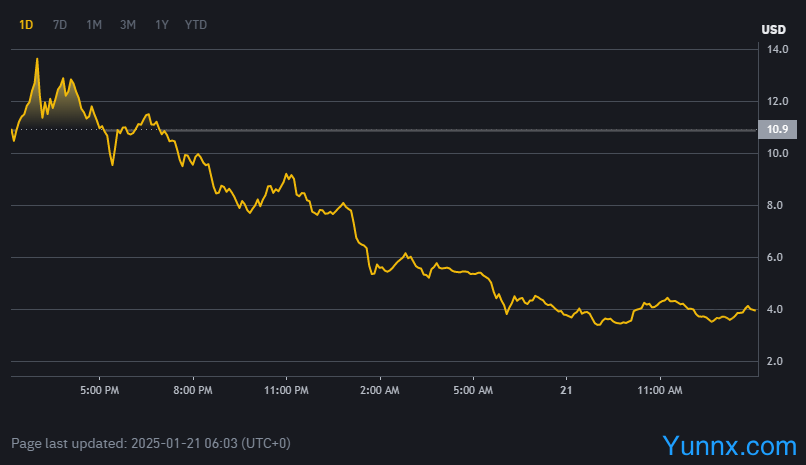Click the 14.0 price axis label
This screenshot has width=806, height=465.
tap(777, 49)
